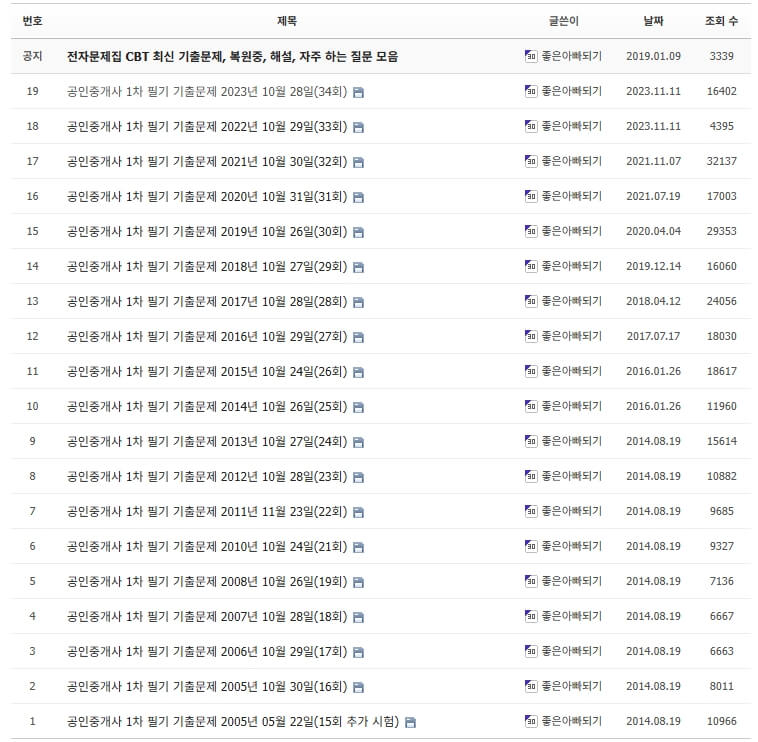Viewport: 758px width, 742px height.
Task: Click the disk icon beside the 2012년 10월 28일(23회) post
Action: (358, 478)
